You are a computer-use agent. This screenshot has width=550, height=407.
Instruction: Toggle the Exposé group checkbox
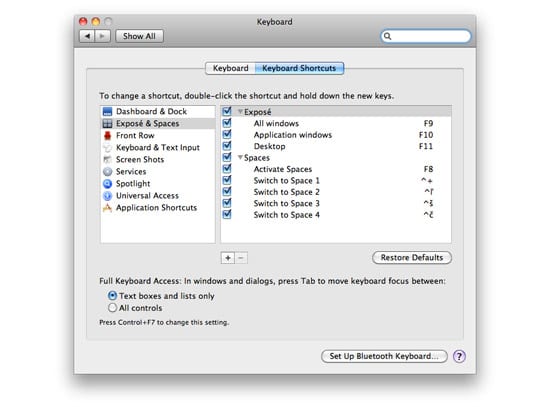[x=227, y=112]
